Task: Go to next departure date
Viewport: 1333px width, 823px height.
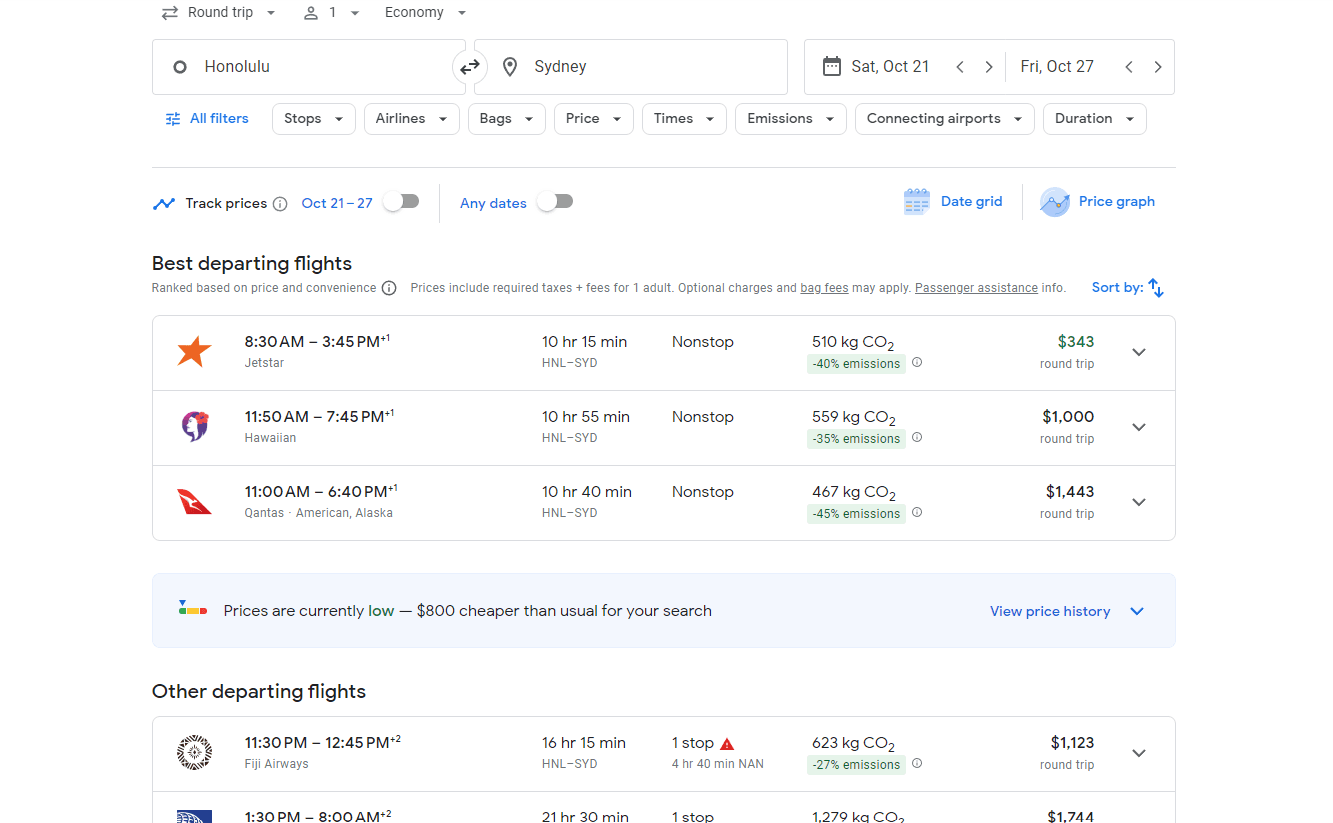Action: click(989, 67)
